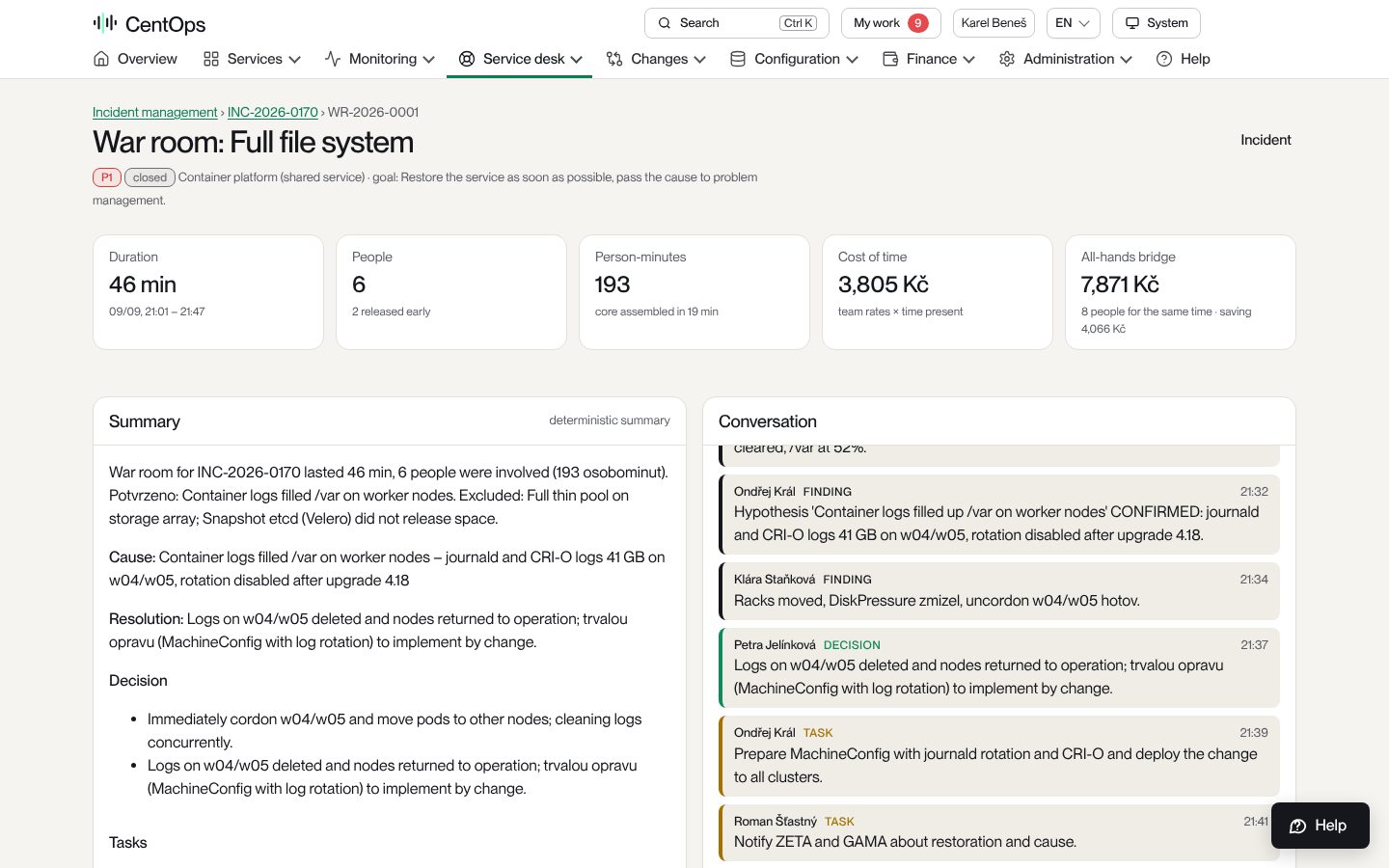Expand the Services menu chevron

[294, 59]
